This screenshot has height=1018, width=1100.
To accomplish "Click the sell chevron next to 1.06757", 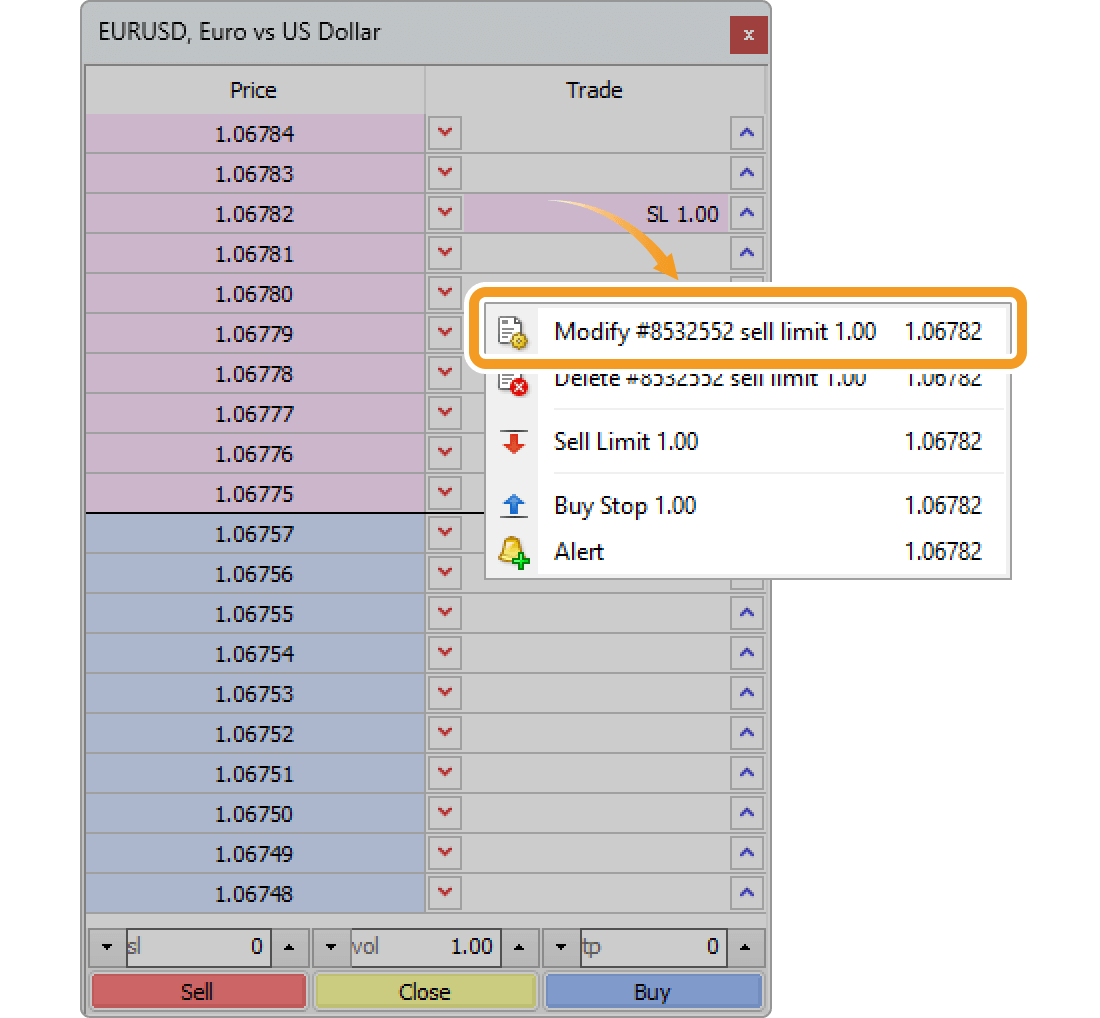I will point(444,533).
